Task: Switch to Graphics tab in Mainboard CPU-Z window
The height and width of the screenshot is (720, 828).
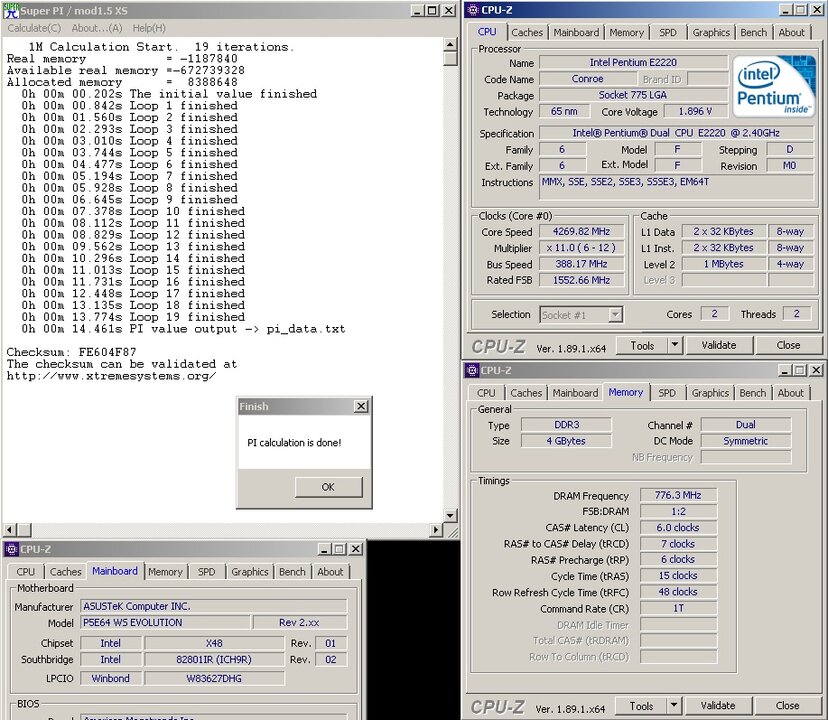Action: point(249,572)
